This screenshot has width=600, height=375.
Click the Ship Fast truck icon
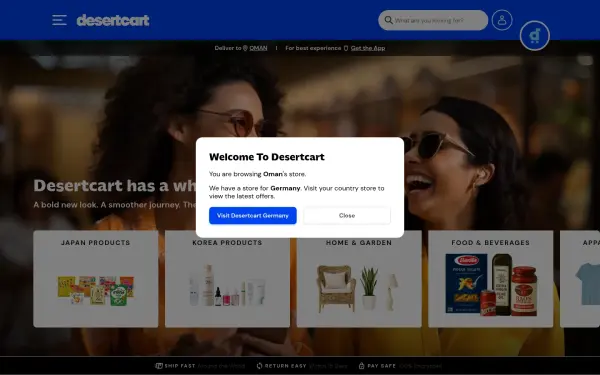pos(159,366)
